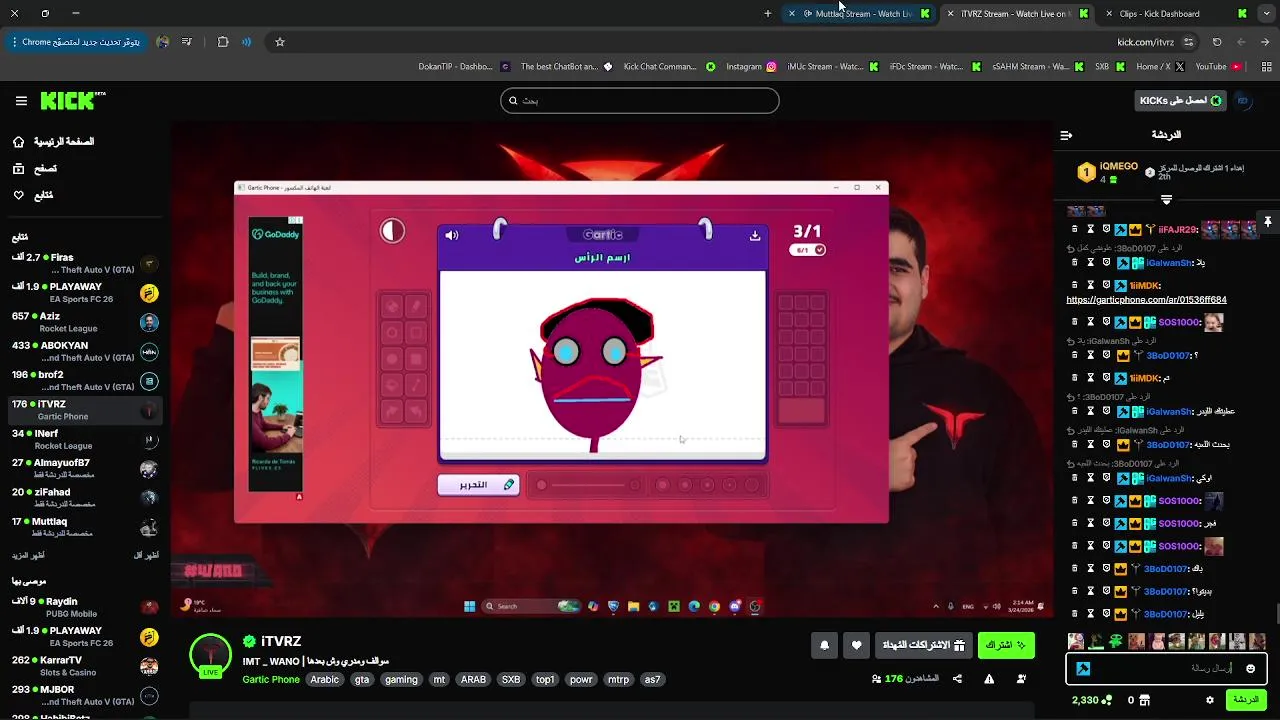
Task: Click the green Chat send button
Action: pos(1246,700)
